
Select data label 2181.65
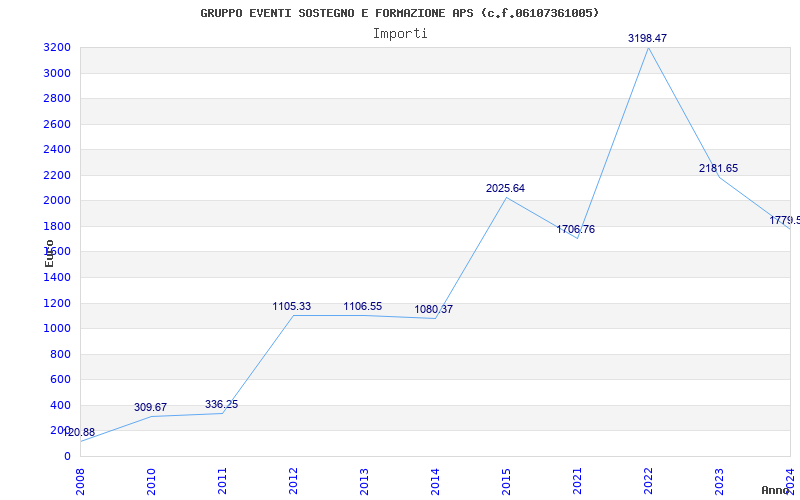(718, 168)
